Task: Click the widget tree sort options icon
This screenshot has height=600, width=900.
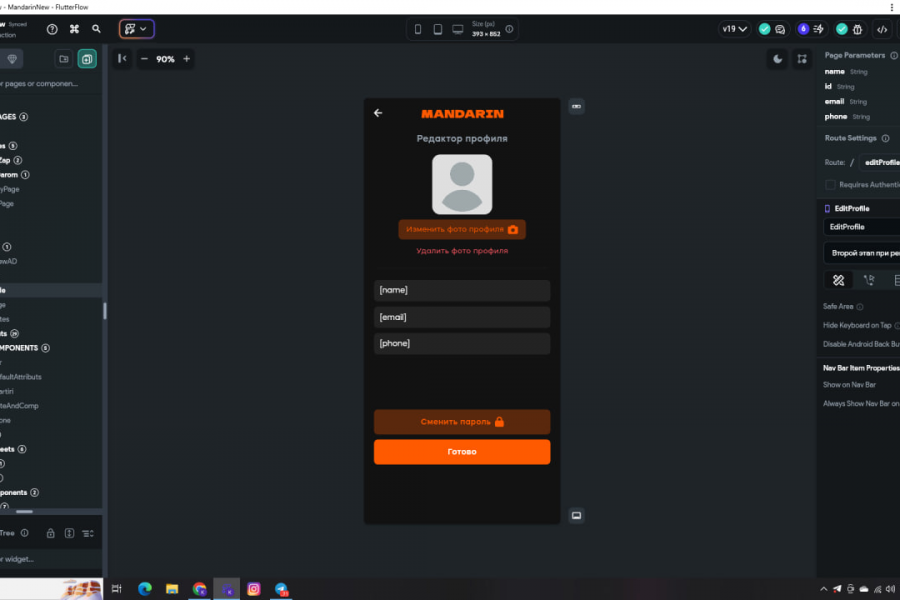Action: tap(88, 533)
